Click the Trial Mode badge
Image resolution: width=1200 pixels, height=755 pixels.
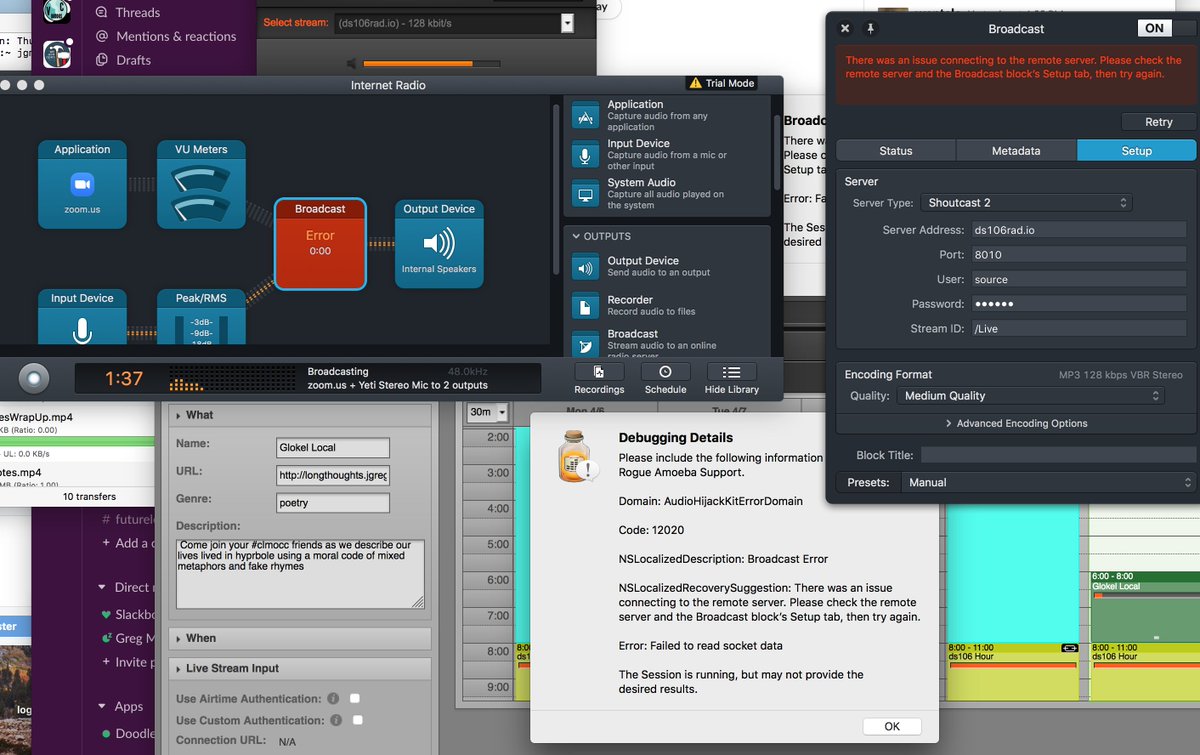pyautogui.click(x=721, y=83)
